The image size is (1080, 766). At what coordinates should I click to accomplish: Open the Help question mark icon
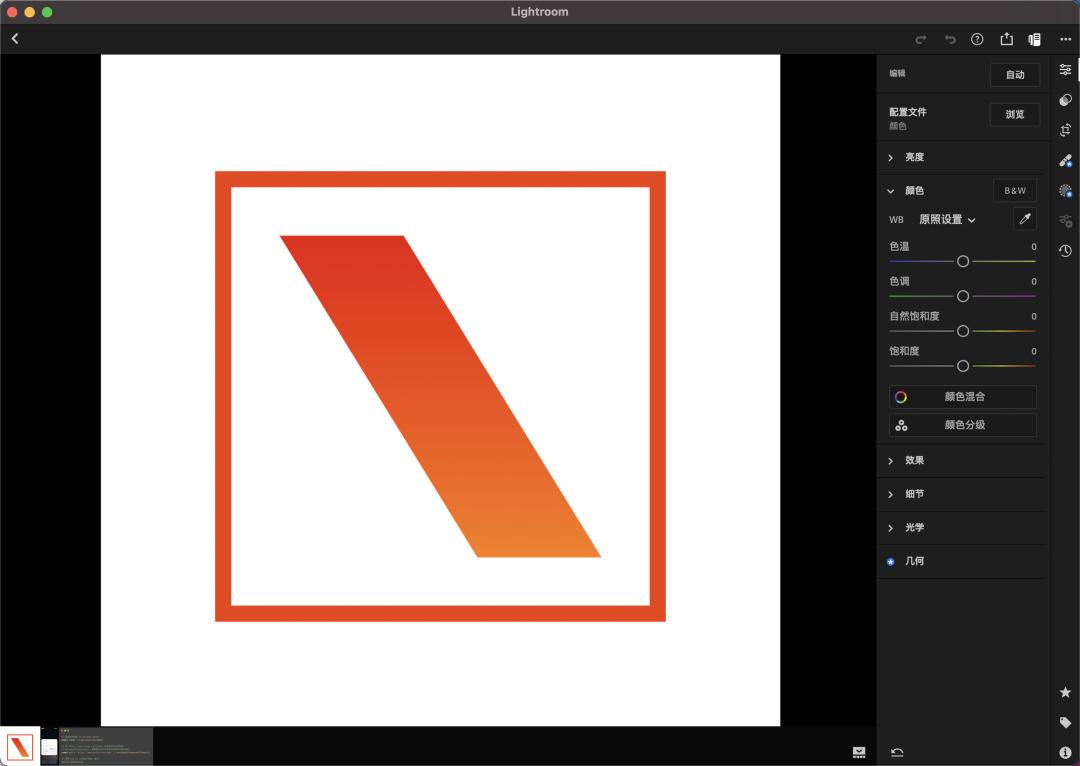(x=977, y=39)
